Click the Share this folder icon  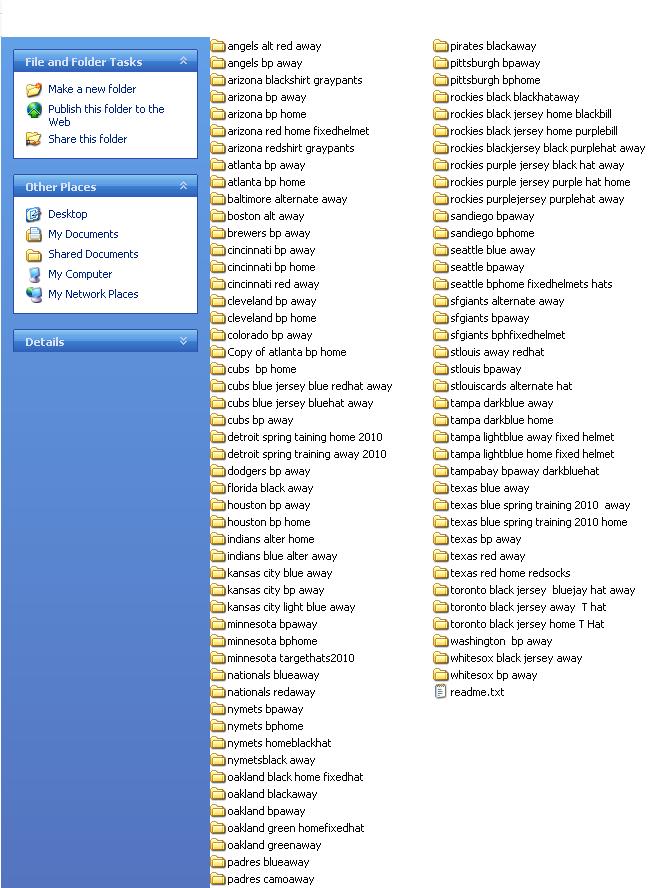(34, 139)
